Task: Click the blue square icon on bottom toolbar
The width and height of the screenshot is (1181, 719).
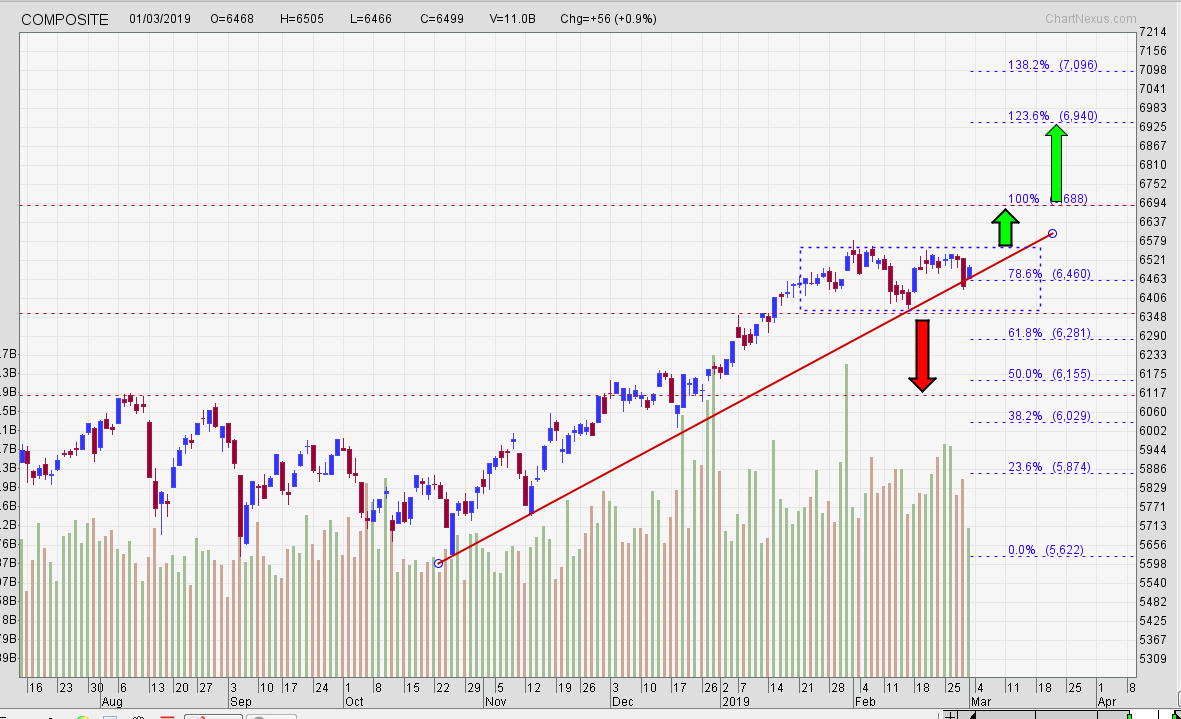Action: pyautogui.click(x=110, y=715)
